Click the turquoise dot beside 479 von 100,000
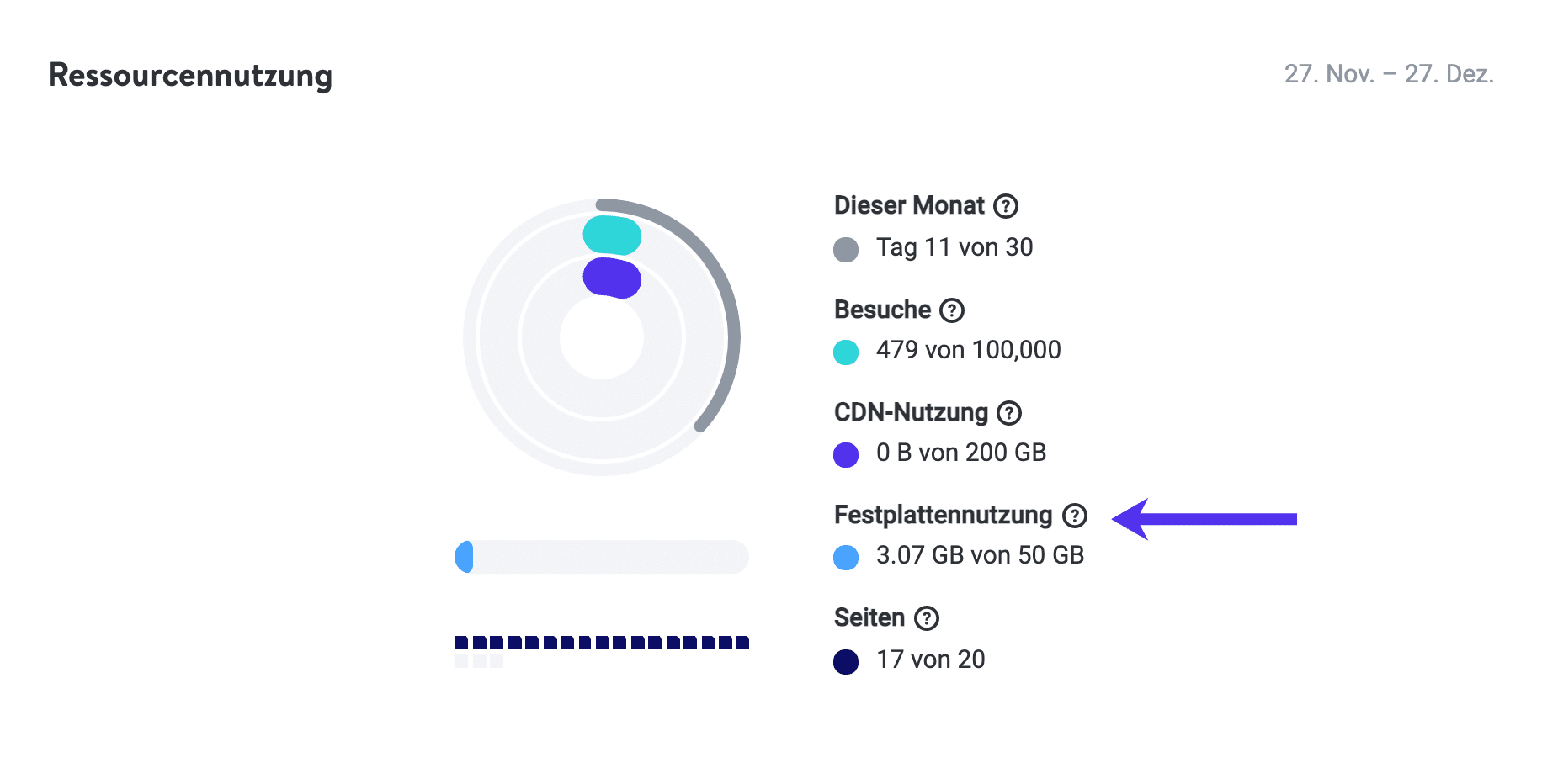The height and width of the screenshot is (784, 1542). click(846, 352)
